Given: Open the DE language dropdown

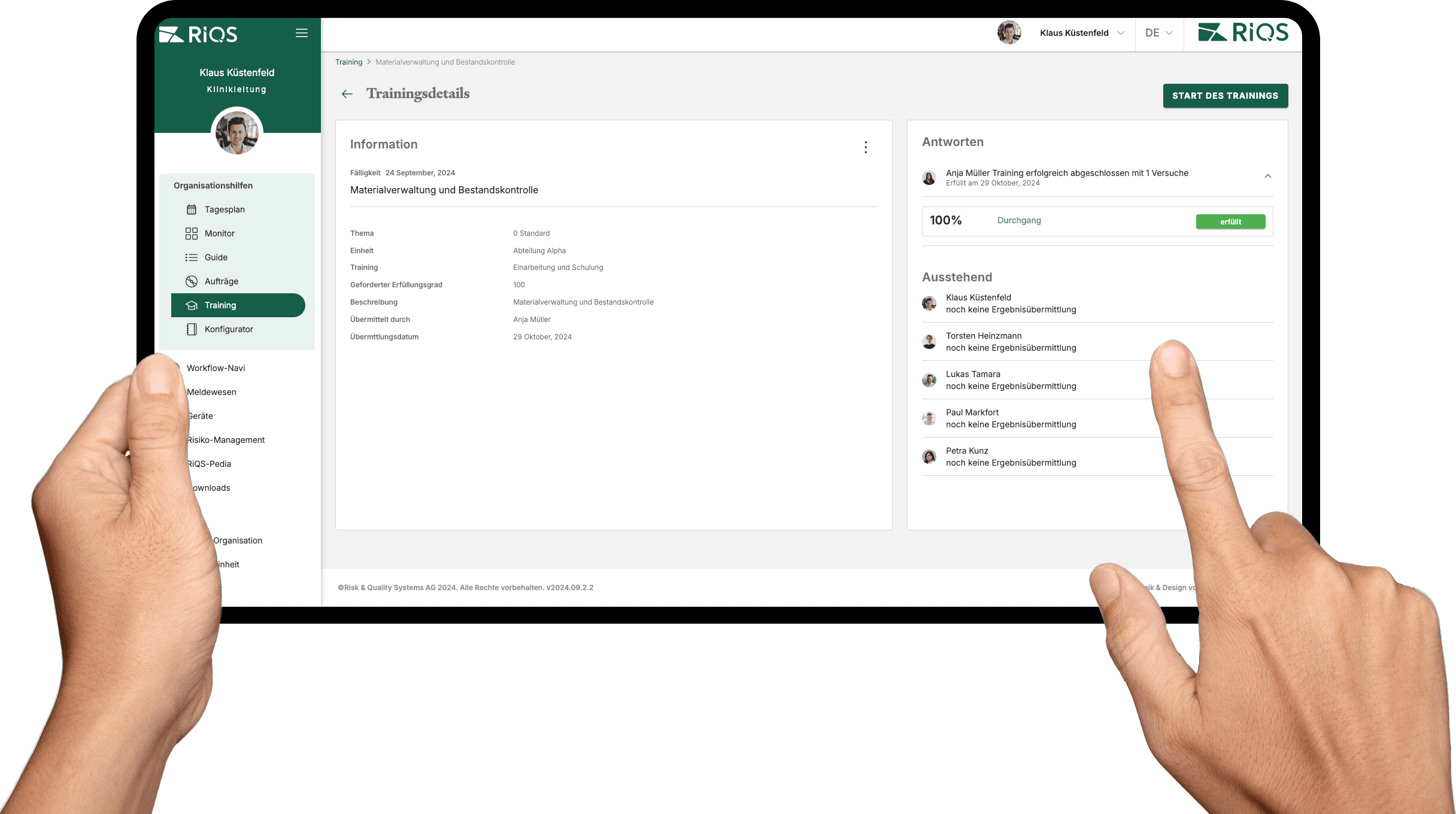Looking at the screenshot, I should click(1158, 33).
